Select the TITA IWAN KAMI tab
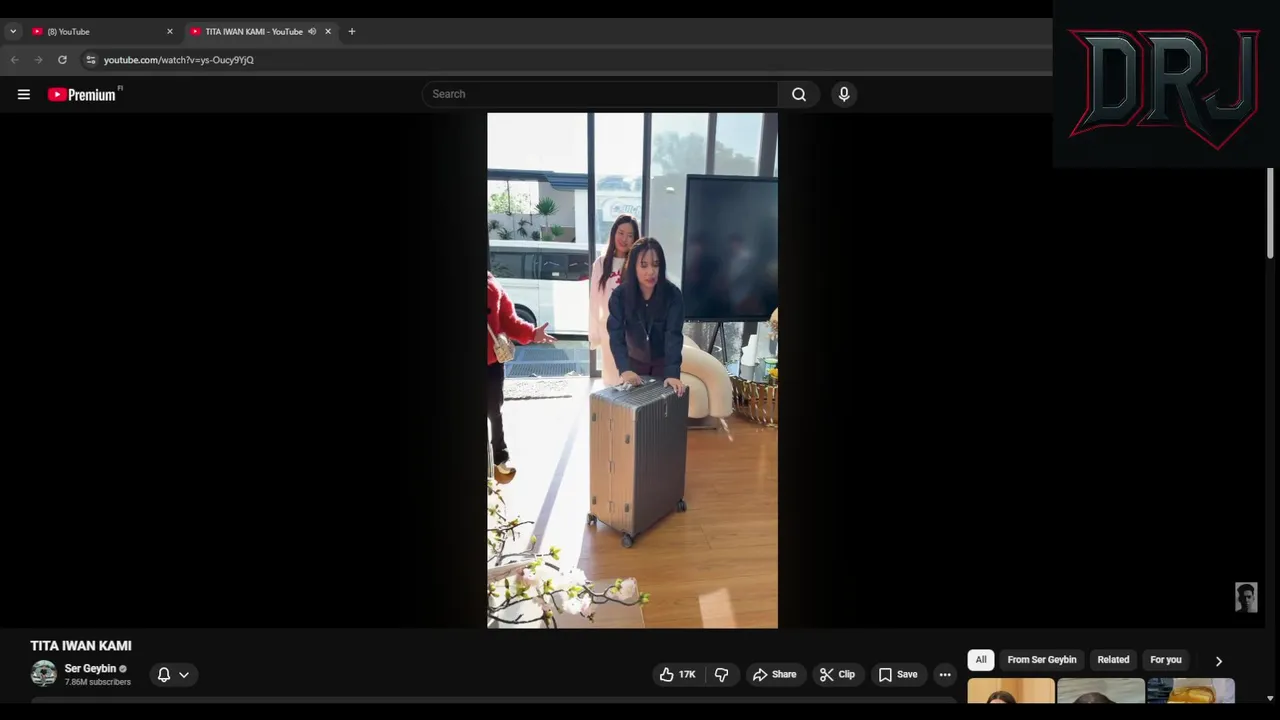Image resolution: width=1280 pixels, height=720 pixels. click(x=254, y=31)
